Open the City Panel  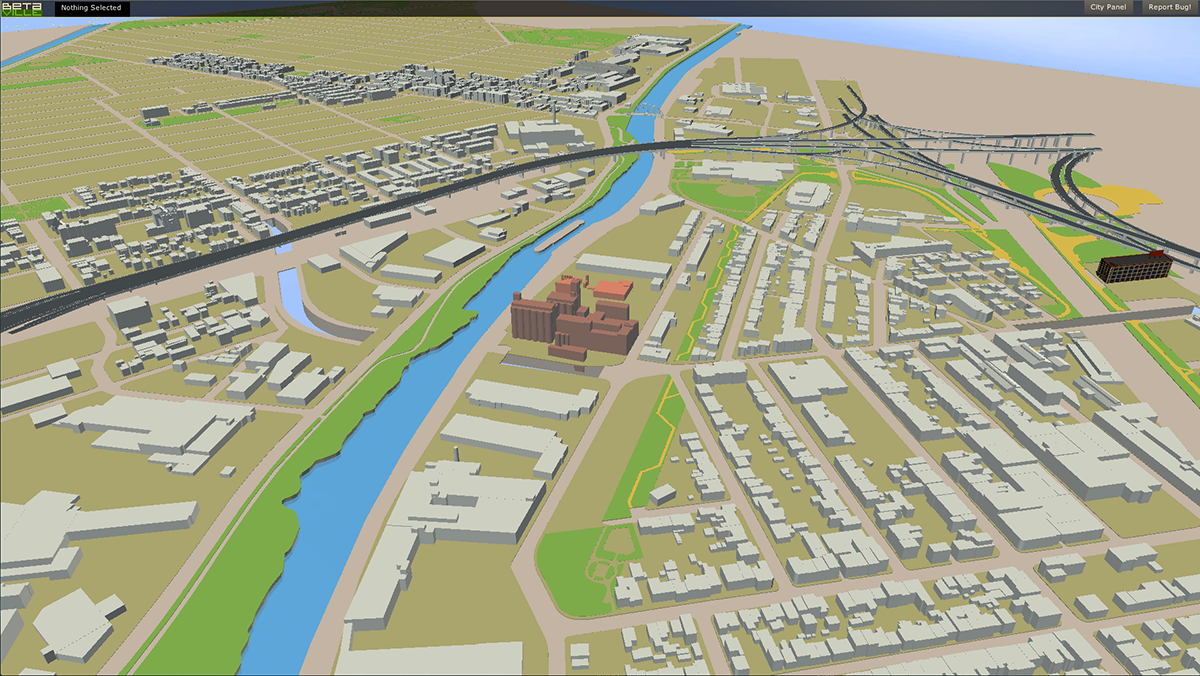click(x=1108, y=7)
